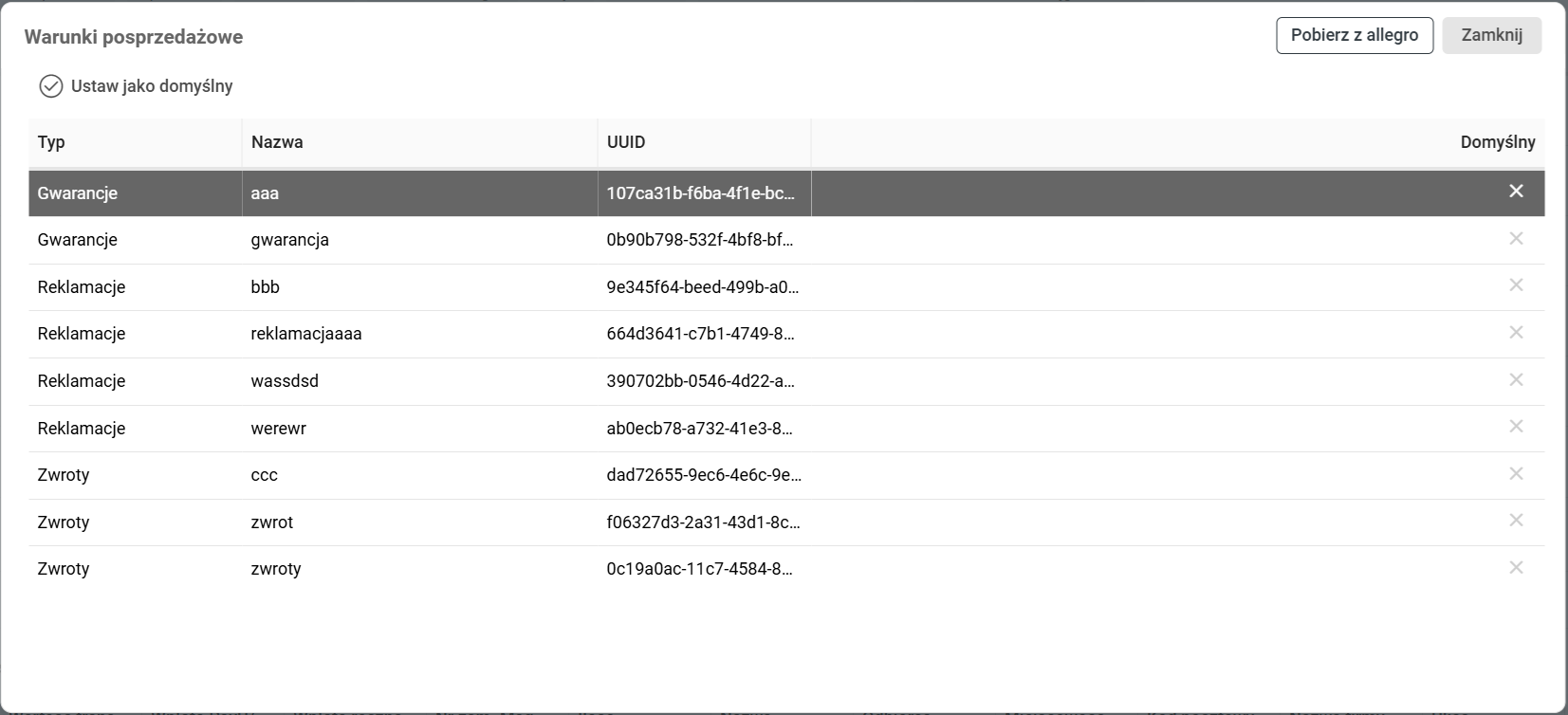Click the checkmark icon beside Ustaw jako domyślny
This screenshot has width=1568, height=715.
[x=51, y=86]
